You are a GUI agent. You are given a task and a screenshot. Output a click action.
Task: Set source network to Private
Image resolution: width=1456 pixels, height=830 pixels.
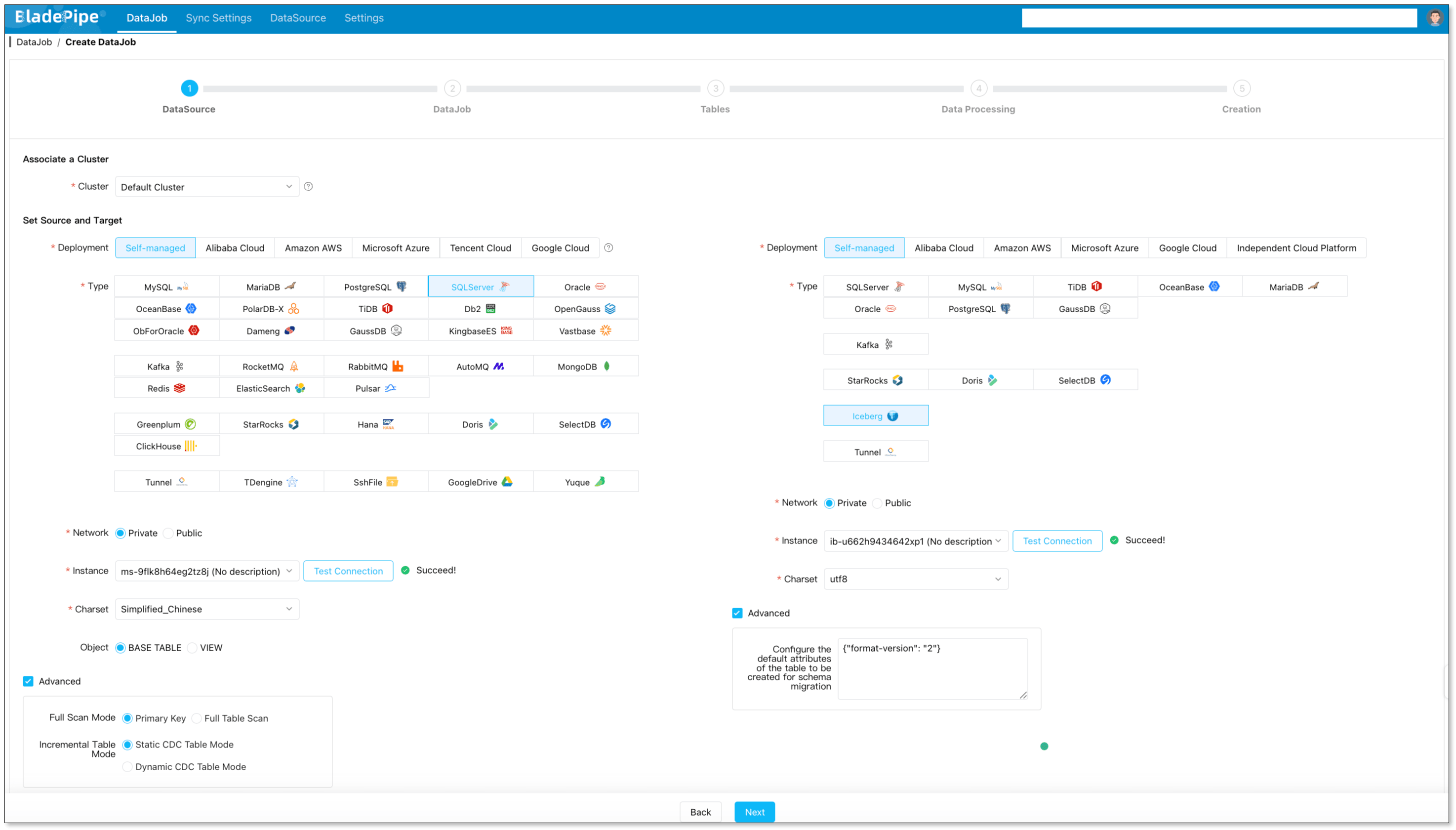[120, 533]
